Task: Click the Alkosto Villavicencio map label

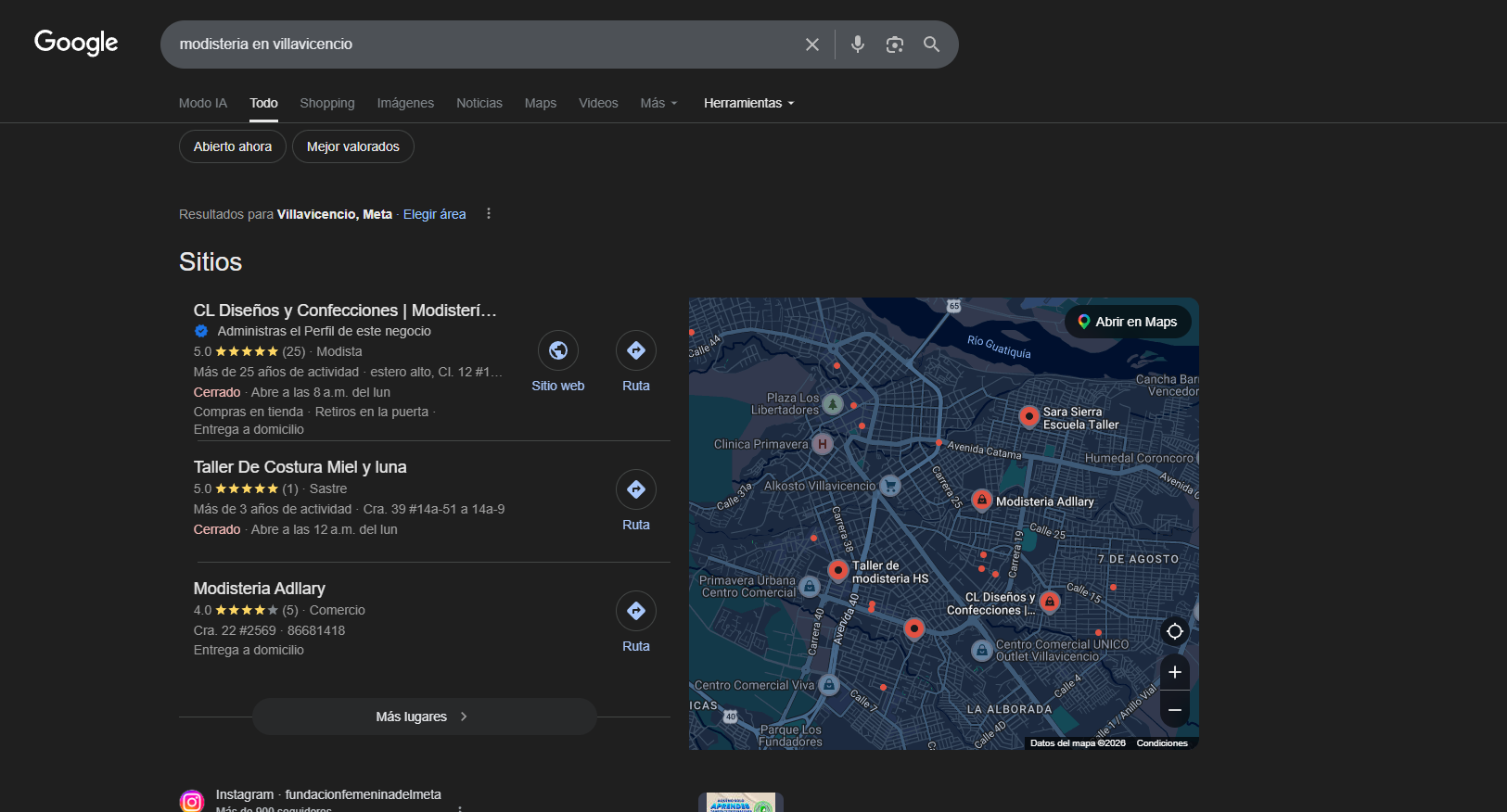Action: 820,486
